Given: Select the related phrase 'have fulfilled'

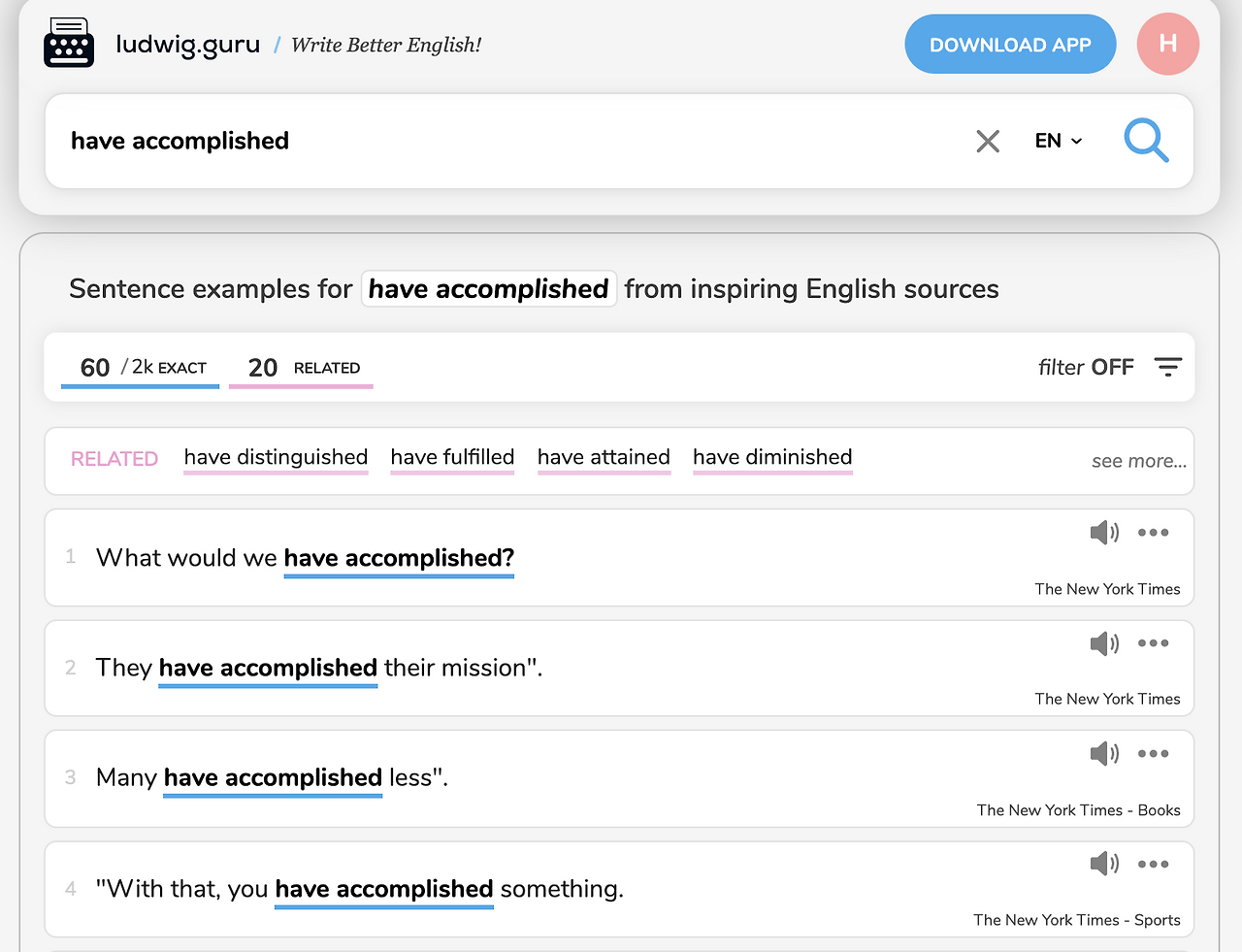Looking at the screenshot, I should coord(452,457).
